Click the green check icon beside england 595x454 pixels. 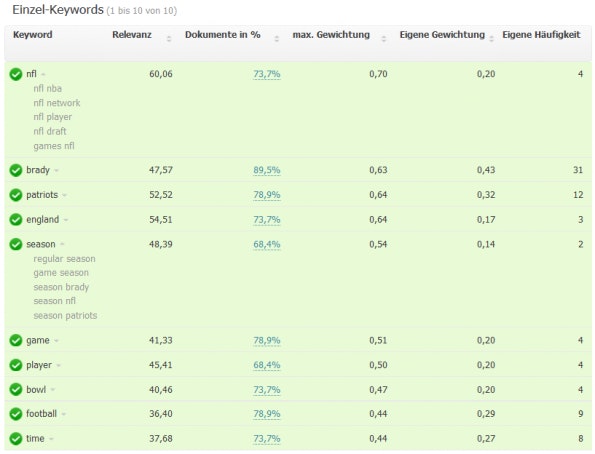click(x=16, y=219)
